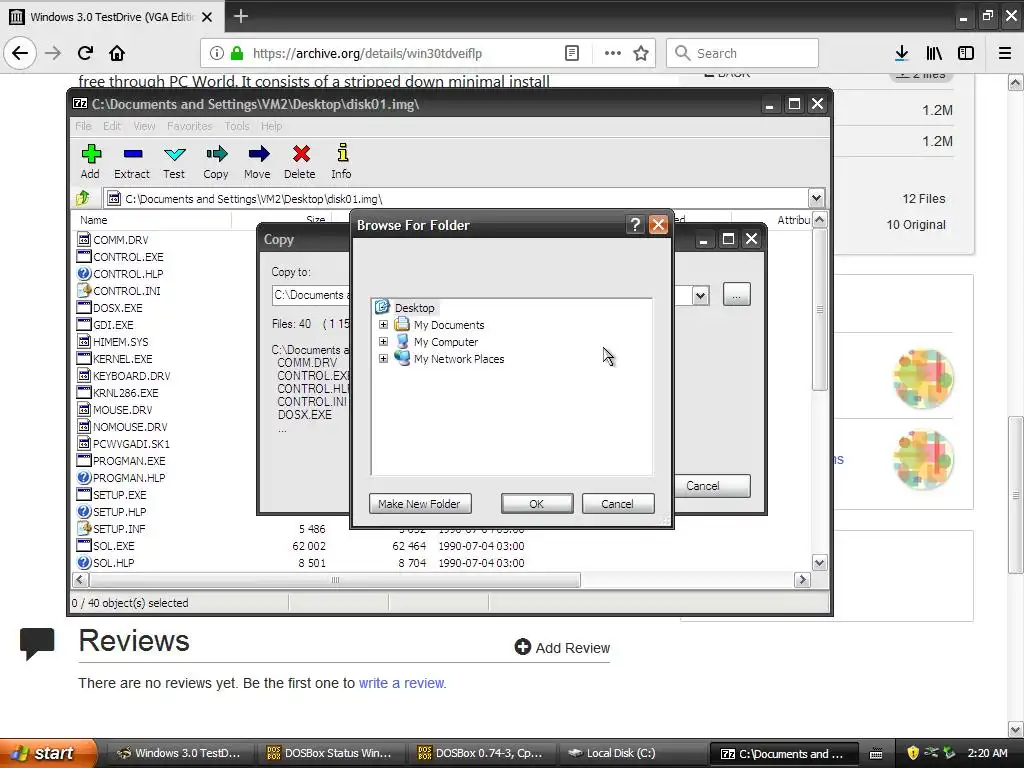Screen dimensions: 1024x768
Task: Select the My Network Places icon
Action: click(x=402, y=359)
